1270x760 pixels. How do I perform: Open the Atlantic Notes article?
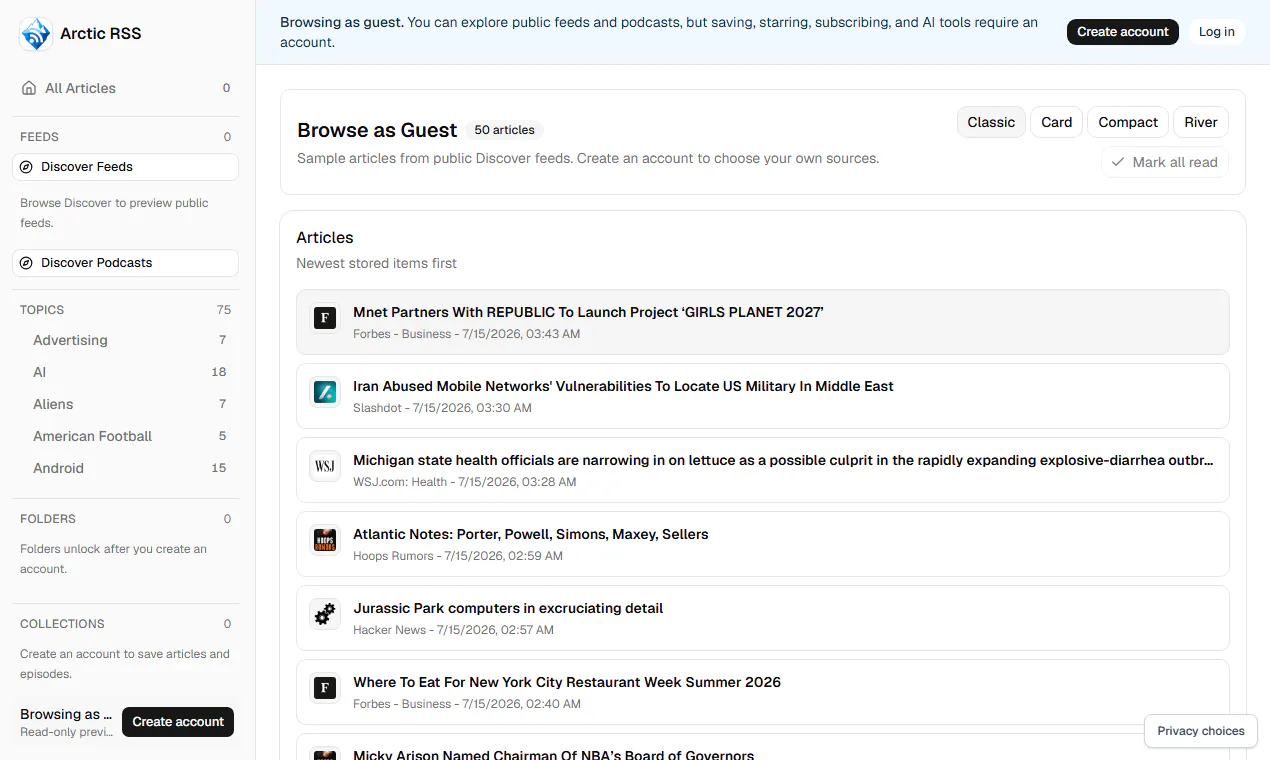(x=763, y=544)
